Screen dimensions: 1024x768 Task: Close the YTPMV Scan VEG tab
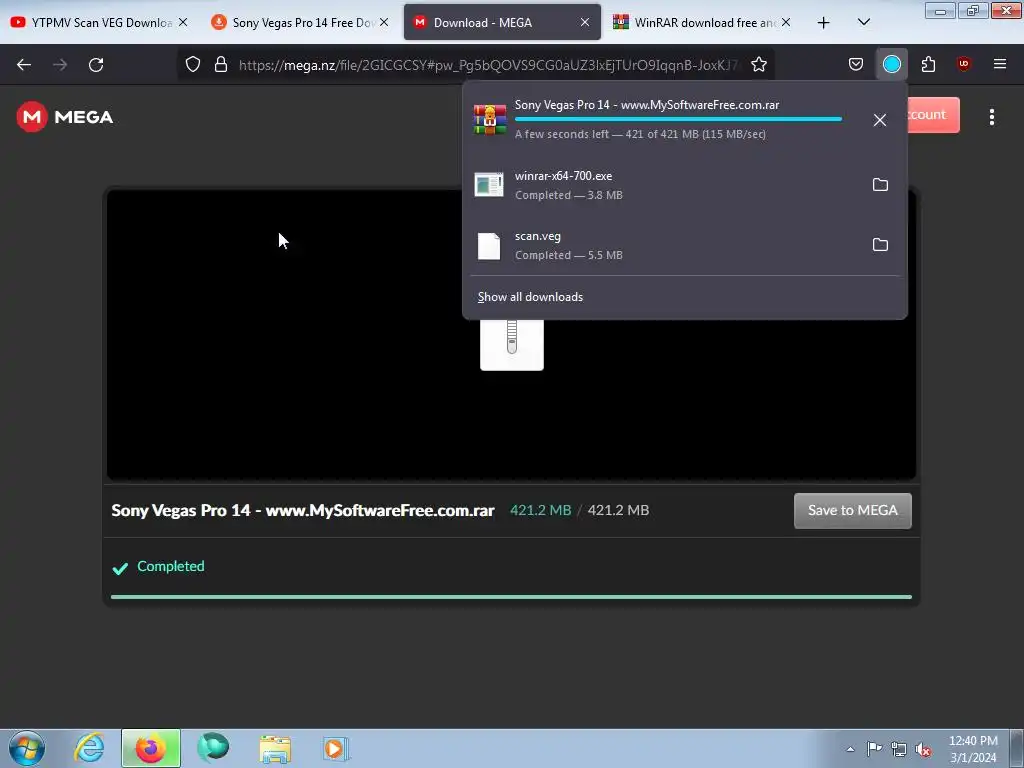click(x=183, y=22)
